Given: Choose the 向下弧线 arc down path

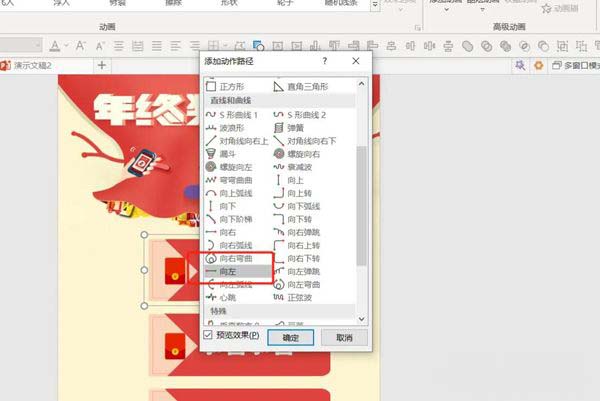Looking at the screenshot, I should pos(297,206).
